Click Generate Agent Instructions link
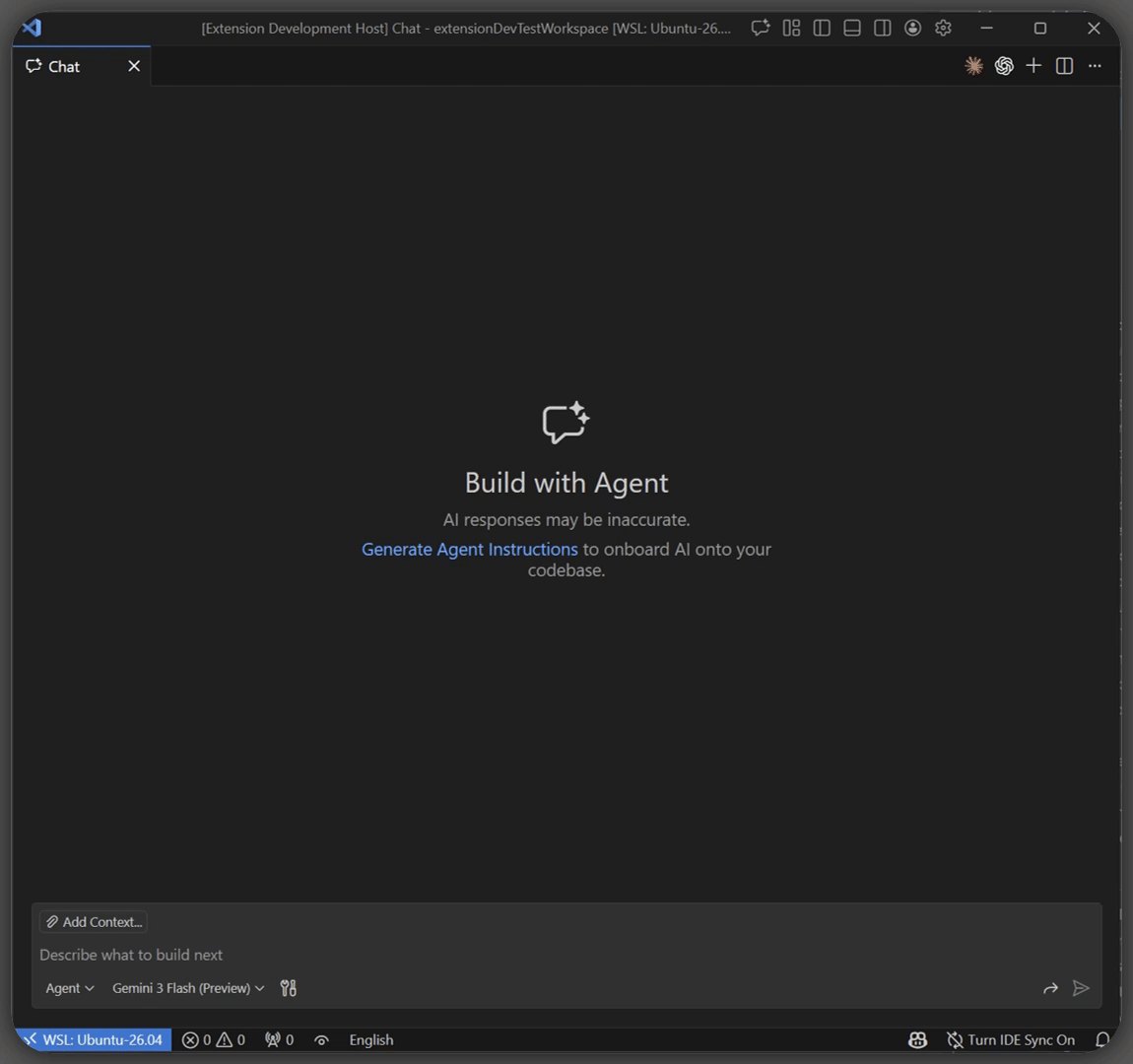The image size is (1133, 1064). click(470, 550)
